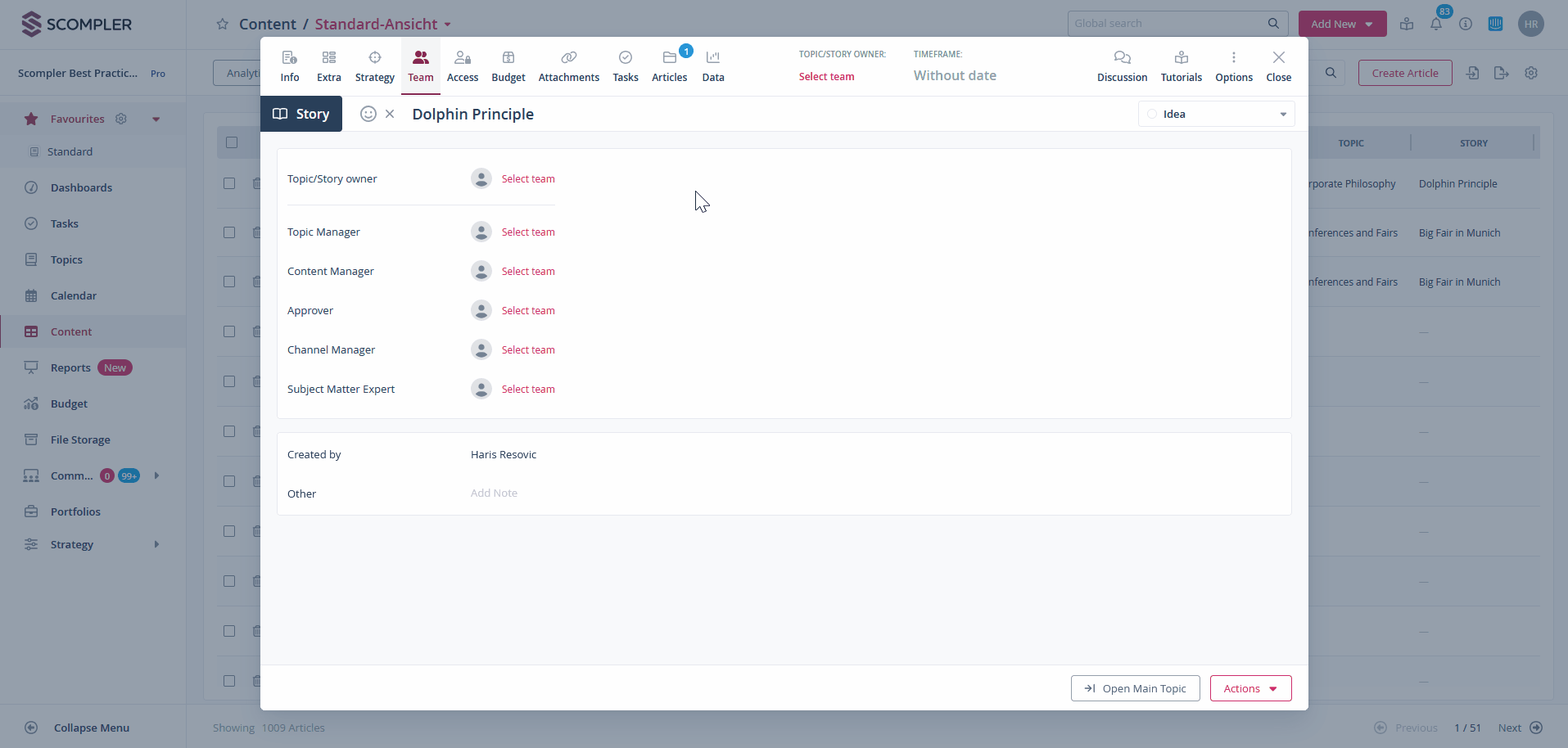The image size is (1568, 748).
Task: Open the Discussion panel icon
Action: click(1122, 58)
